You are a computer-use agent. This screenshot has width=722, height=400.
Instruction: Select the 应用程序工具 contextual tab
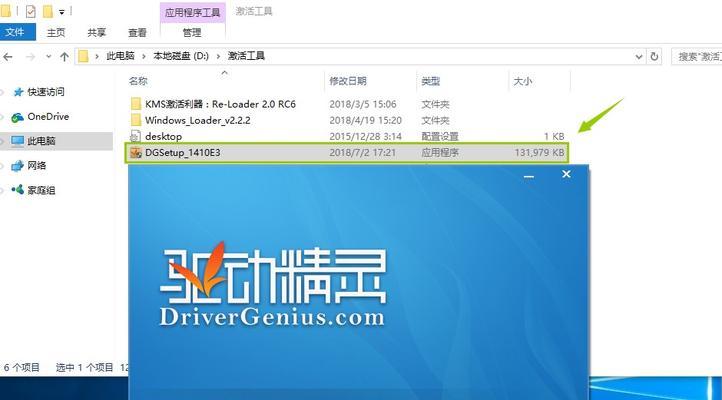pos(192,12)
